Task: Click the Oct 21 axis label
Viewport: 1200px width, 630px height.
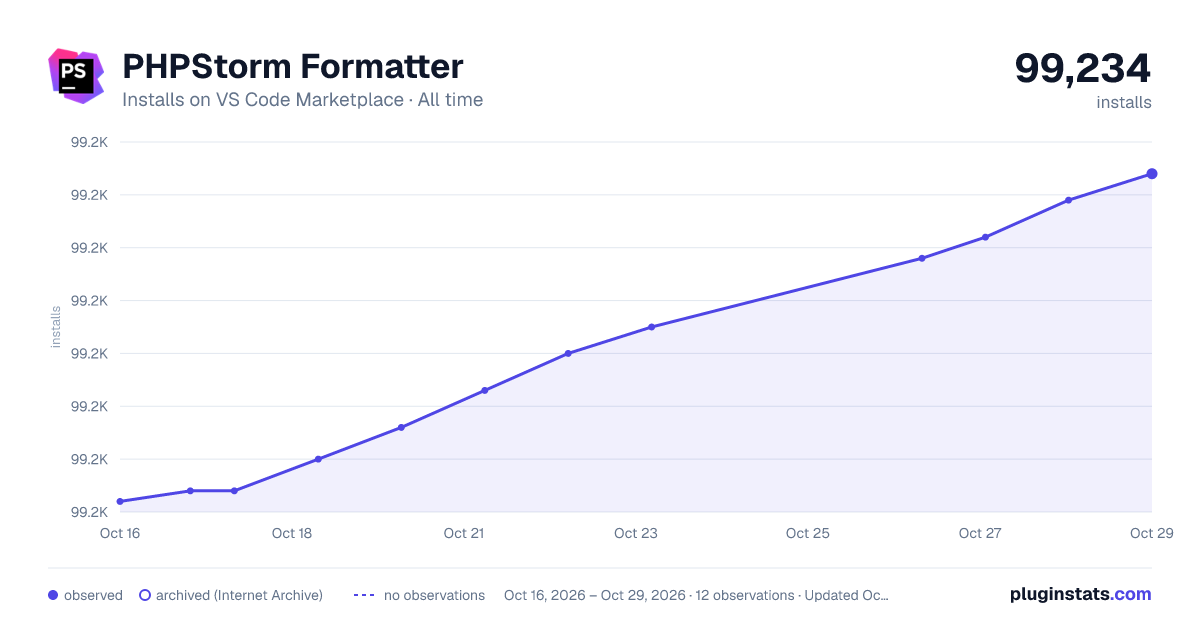Action: (x=464, y=533)
